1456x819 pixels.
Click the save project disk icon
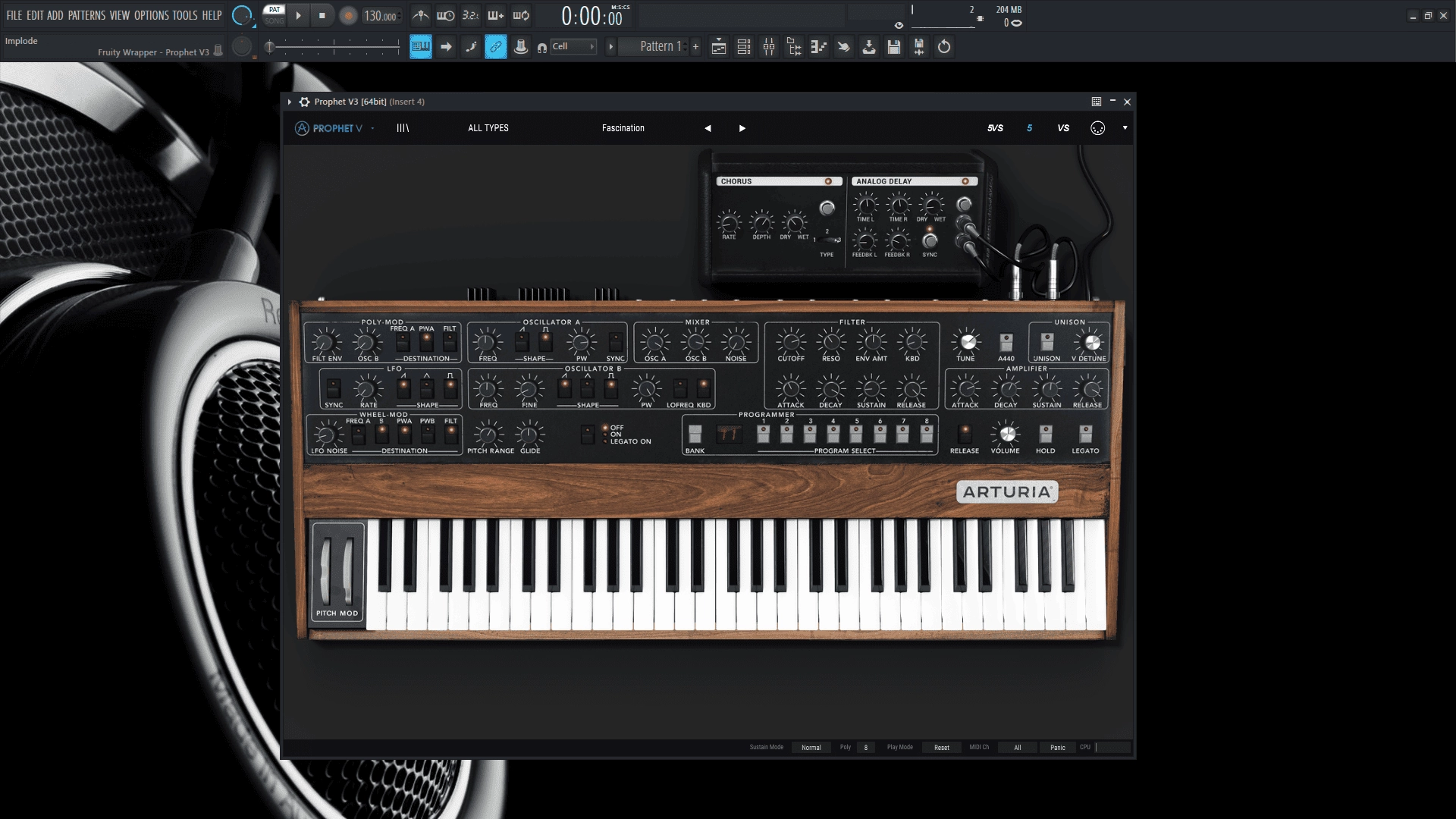tap(894, 47)
